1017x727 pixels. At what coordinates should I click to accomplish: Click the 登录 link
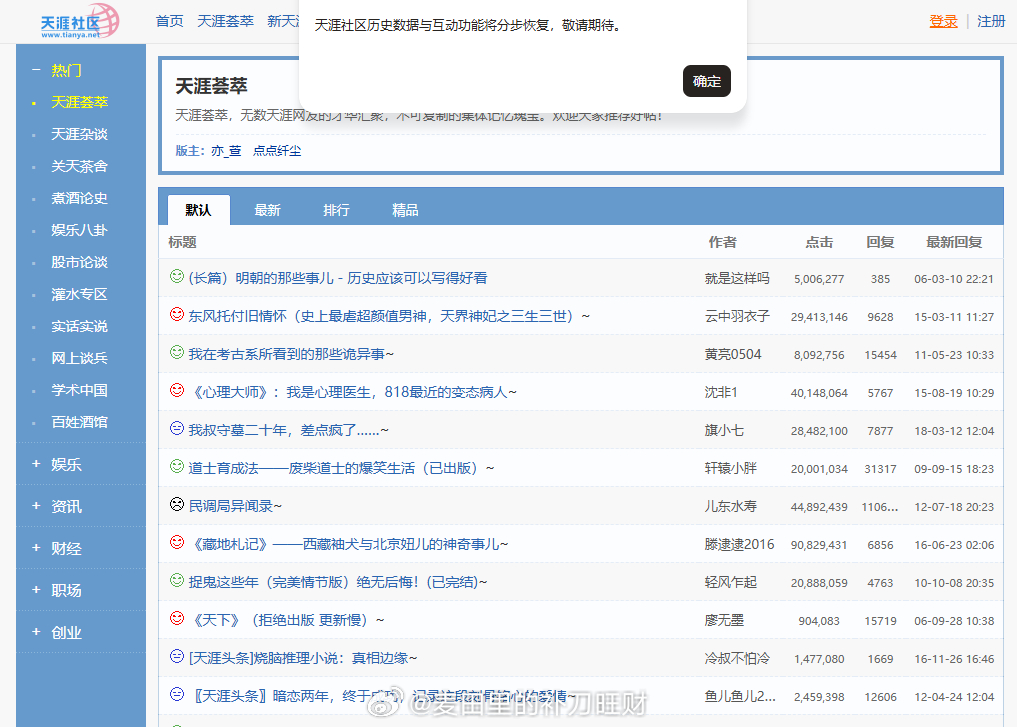[x=943, y=21]
